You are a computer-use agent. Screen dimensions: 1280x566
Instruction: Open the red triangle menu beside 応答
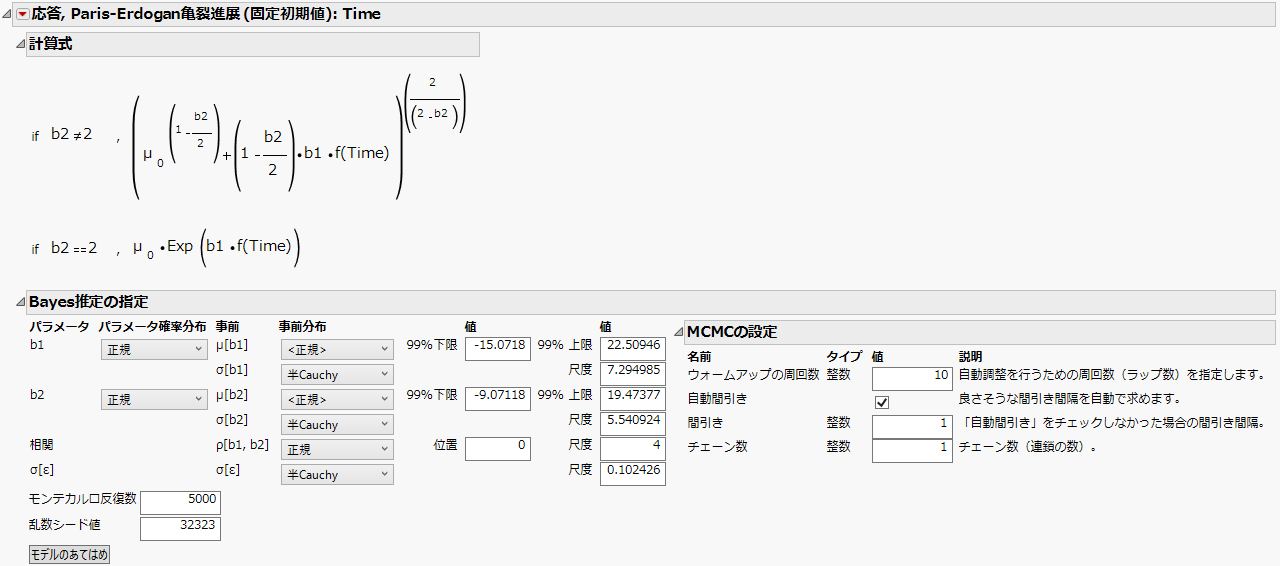(x=23, y=14)
